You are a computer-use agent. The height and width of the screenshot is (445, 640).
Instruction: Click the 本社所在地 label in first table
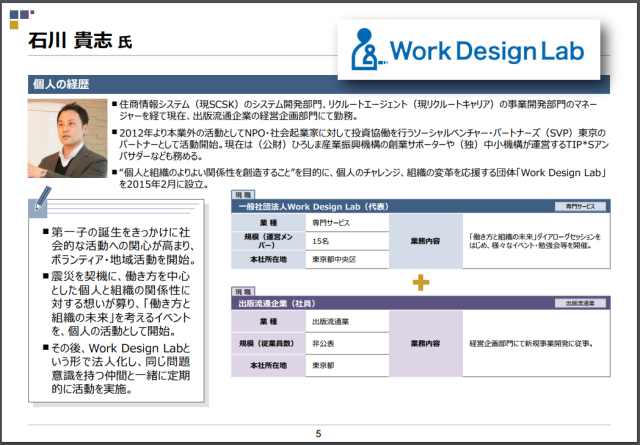(268, 259)
